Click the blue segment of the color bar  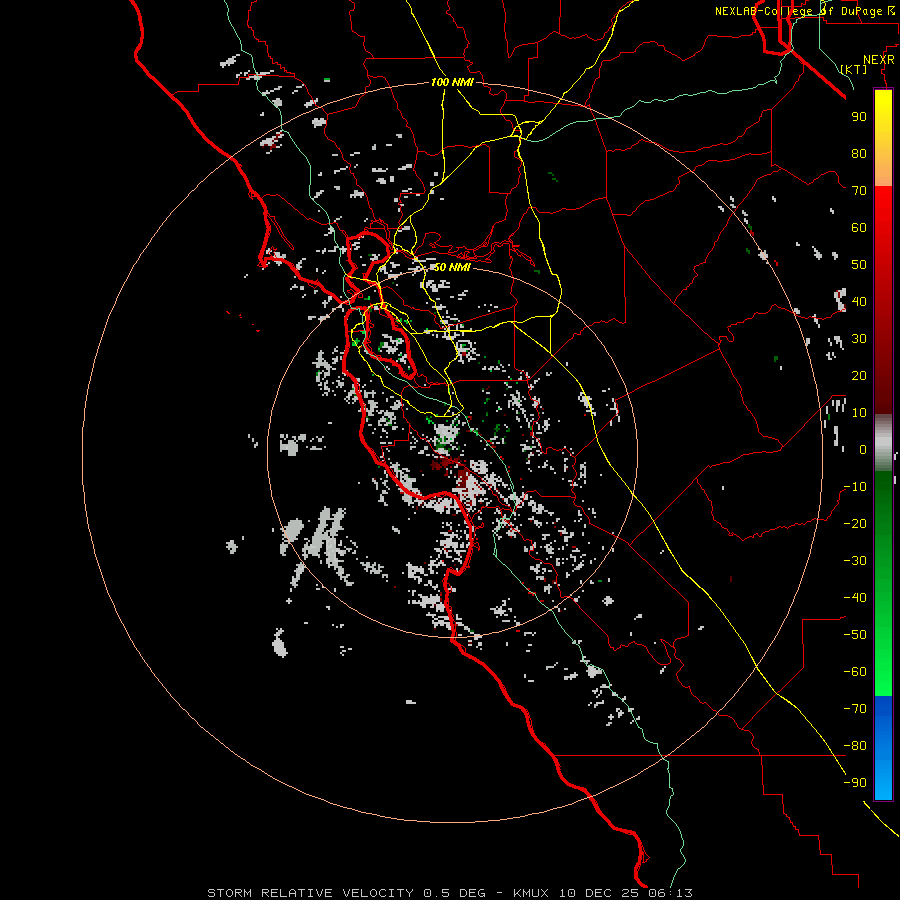coord(883,747)
